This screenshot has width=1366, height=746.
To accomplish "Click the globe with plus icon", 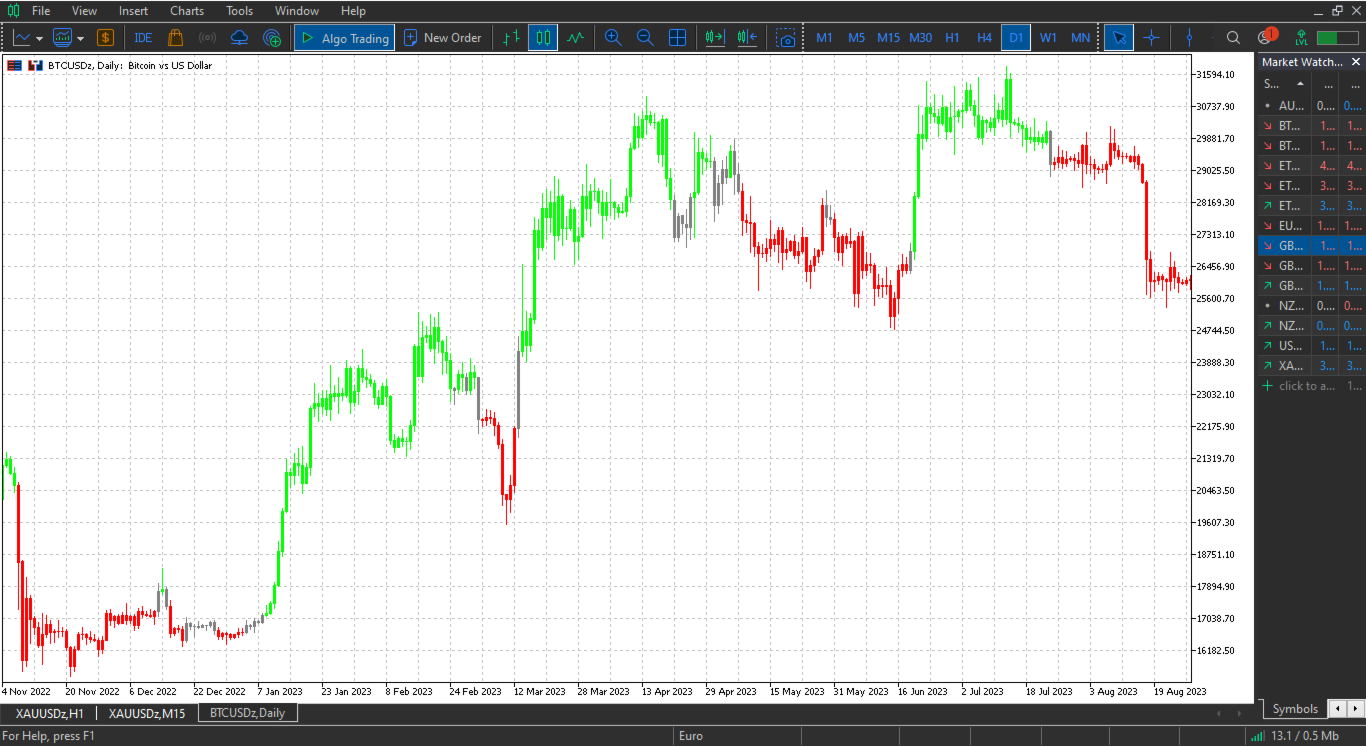I will pos(272,38).
